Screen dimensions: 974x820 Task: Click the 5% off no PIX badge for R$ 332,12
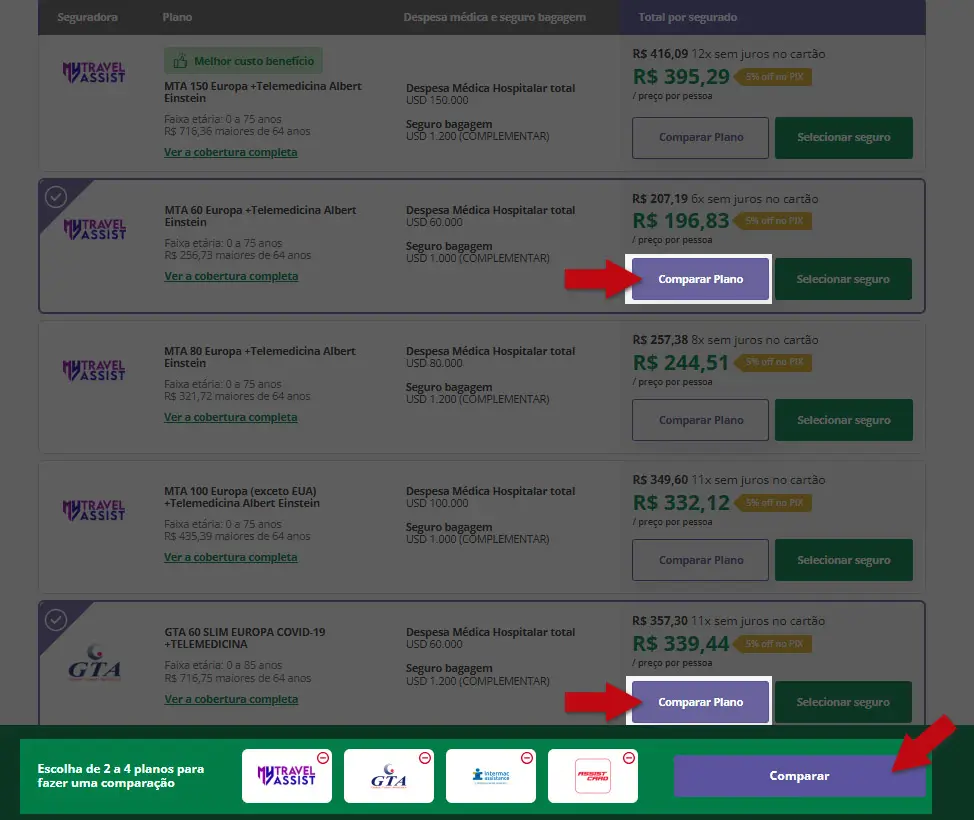pos(773,503)
